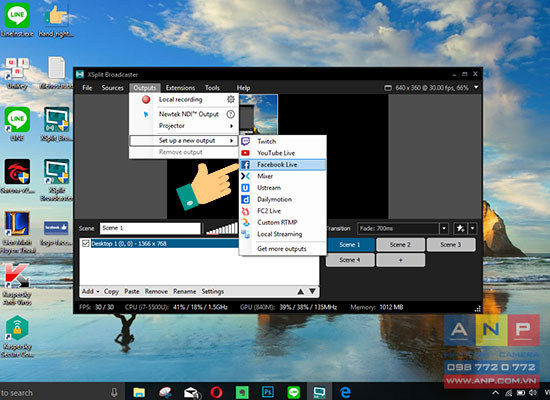Click the Newtek NDI Output help icon
Image resolution: width=550 pixels, height=400 pixels.
point(230,114)
